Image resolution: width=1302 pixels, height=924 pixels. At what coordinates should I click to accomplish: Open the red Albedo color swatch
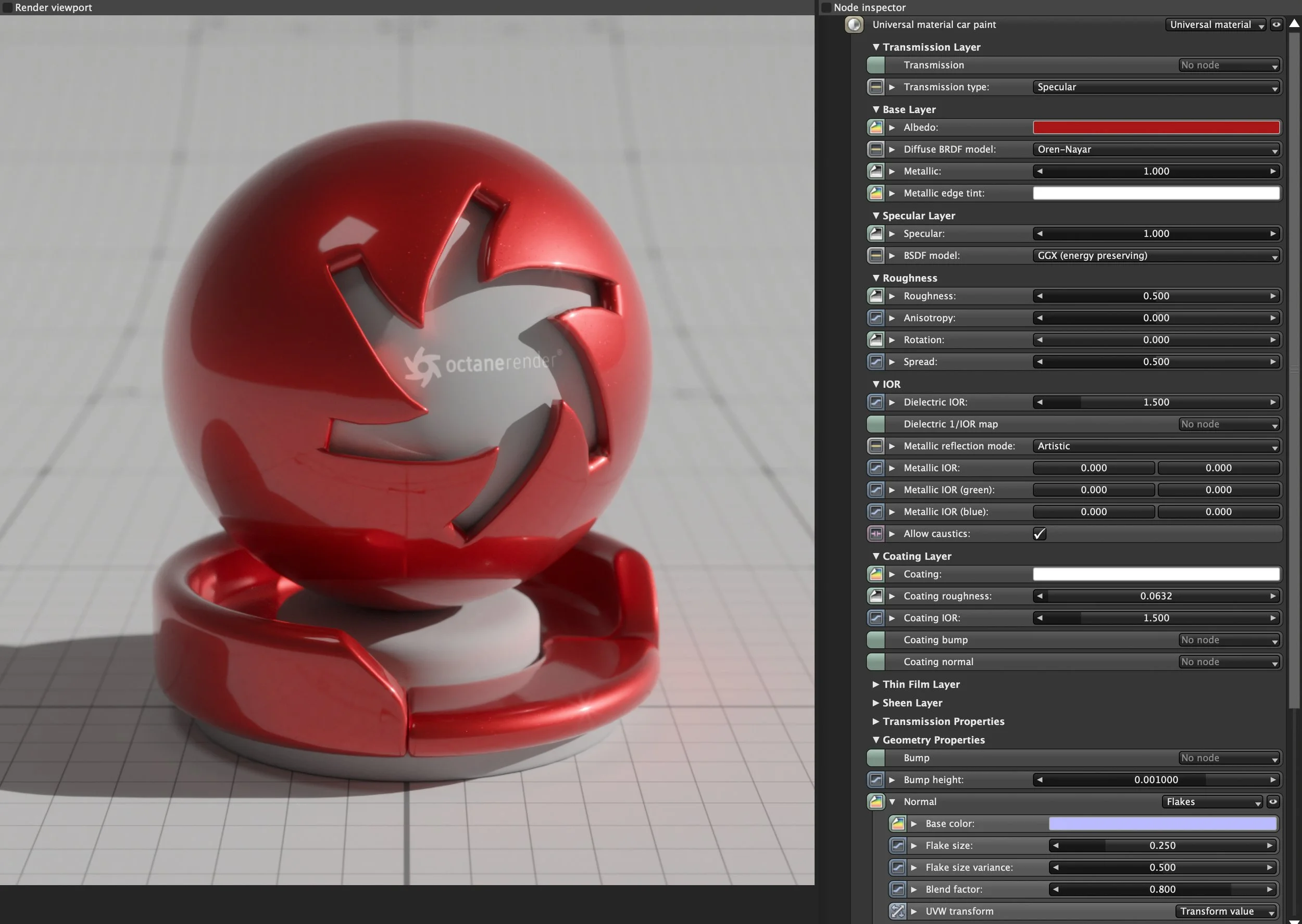pos(1155,128)
